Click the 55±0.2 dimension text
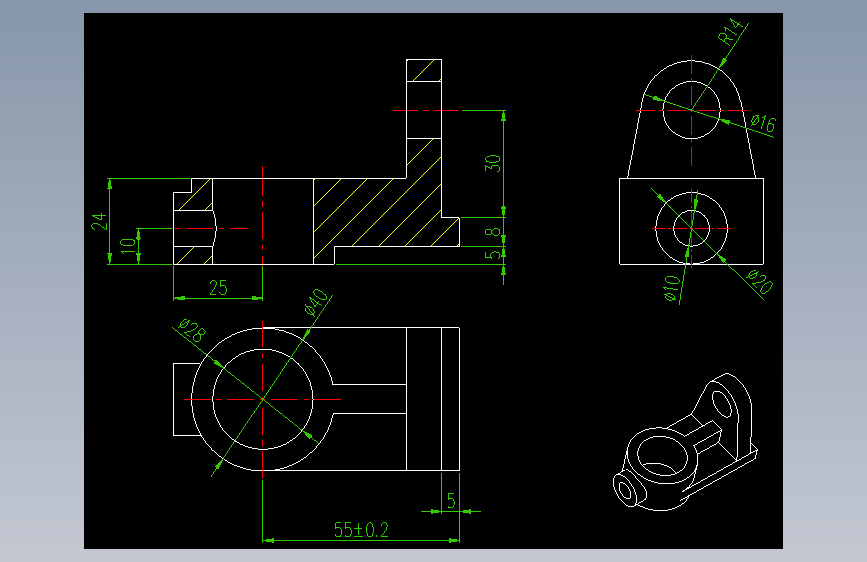 click(x=361, y=529)
